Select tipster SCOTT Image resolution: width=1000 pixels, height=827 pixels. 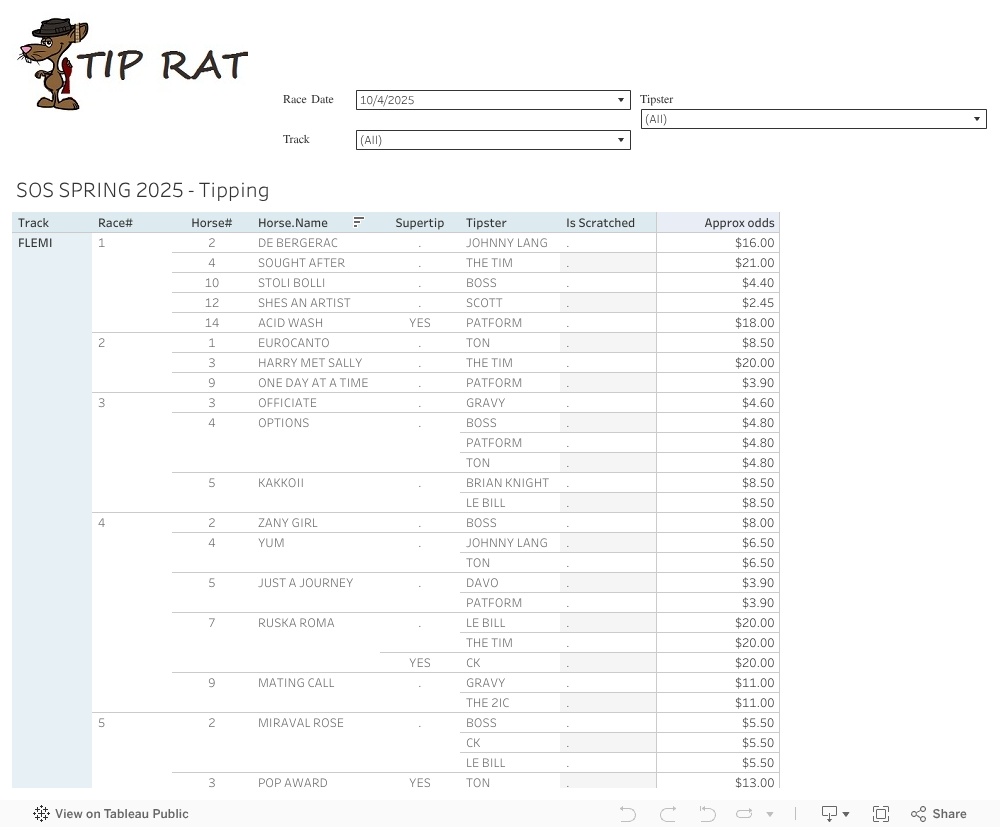click(x=484, y=303)
